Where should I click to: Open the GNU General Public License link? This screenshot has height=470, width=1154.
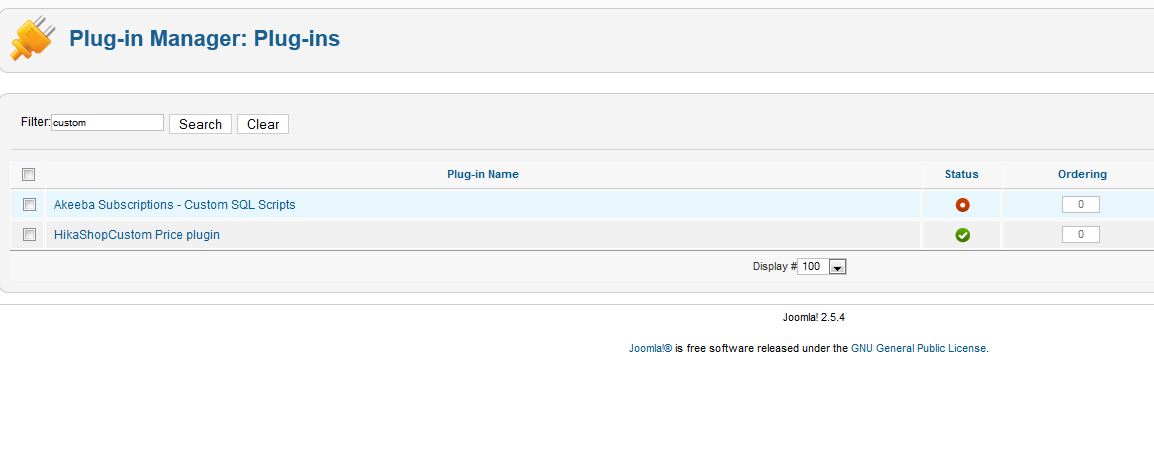[x=918, y=348]
